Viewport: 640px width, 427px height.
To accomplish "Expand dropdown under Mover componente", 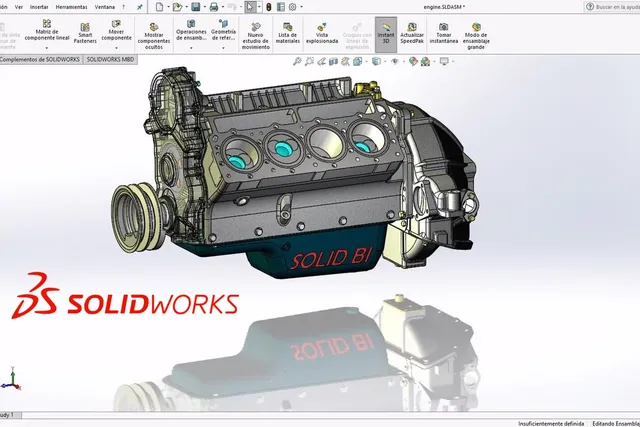I will (116, 48).
